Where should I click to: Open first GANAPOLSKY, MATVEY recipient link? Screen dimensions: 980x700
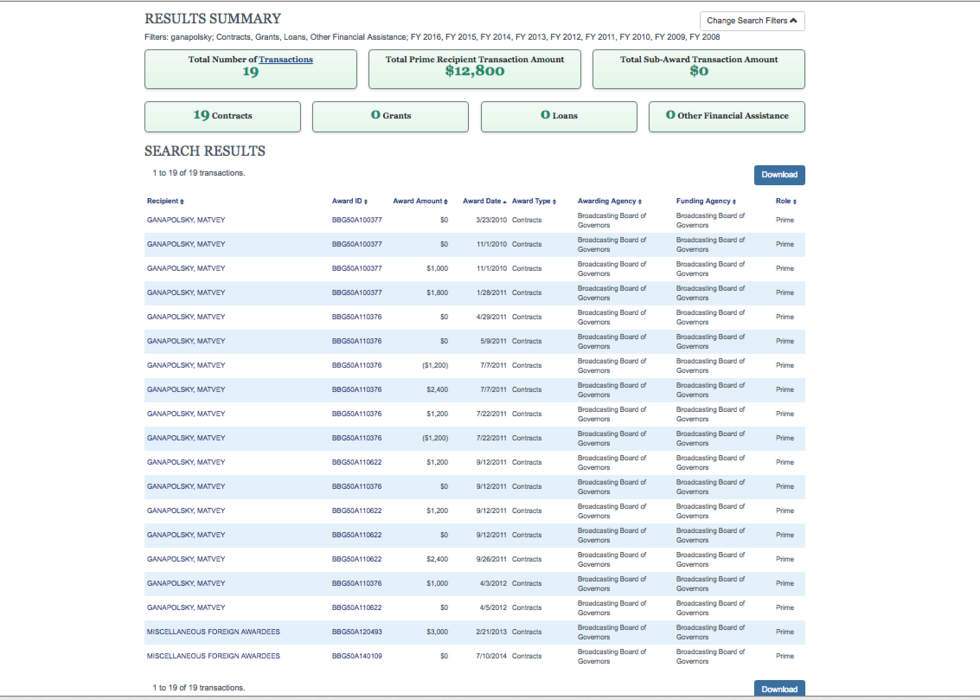186,220
